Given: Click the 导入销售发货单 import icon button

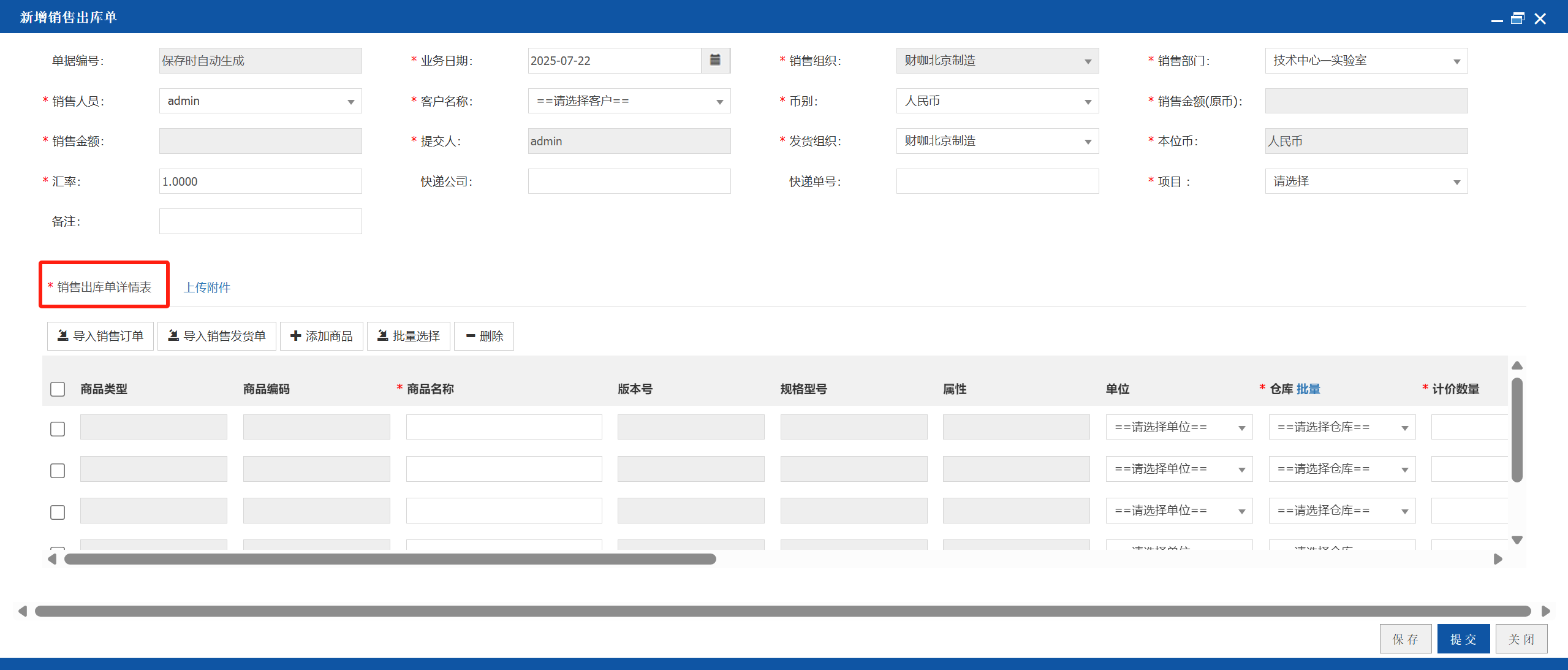Looking at the screenshot, I should click(x=217, y=336).
